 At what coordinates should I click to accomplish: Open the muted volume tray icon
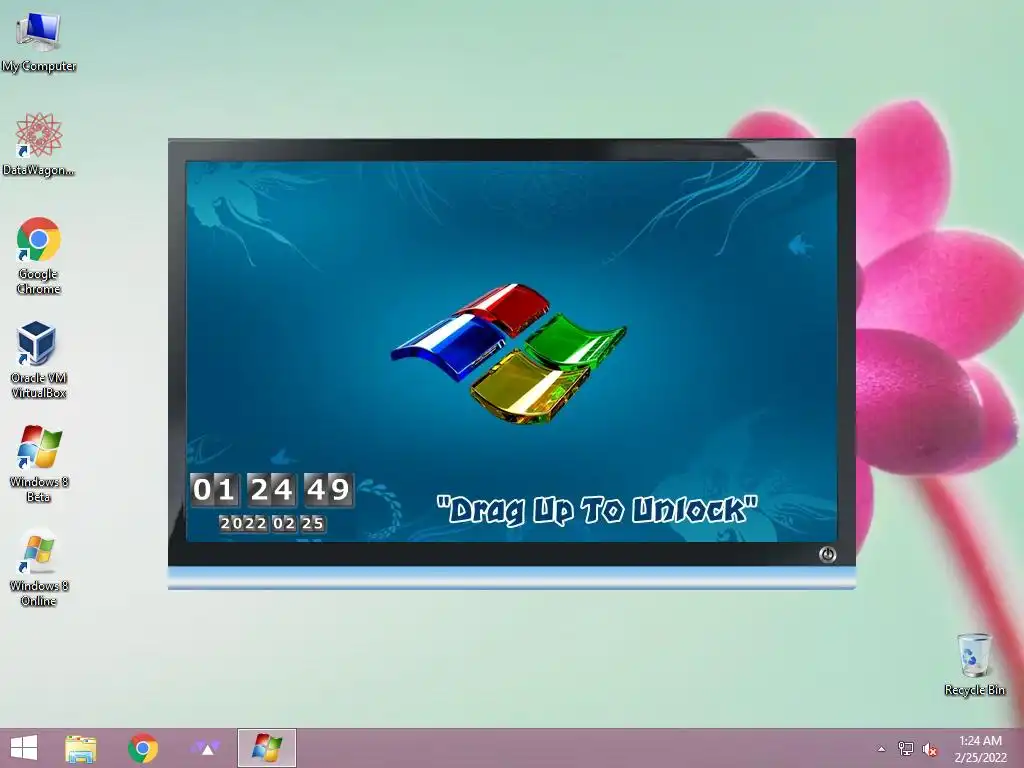pos(930,750)
